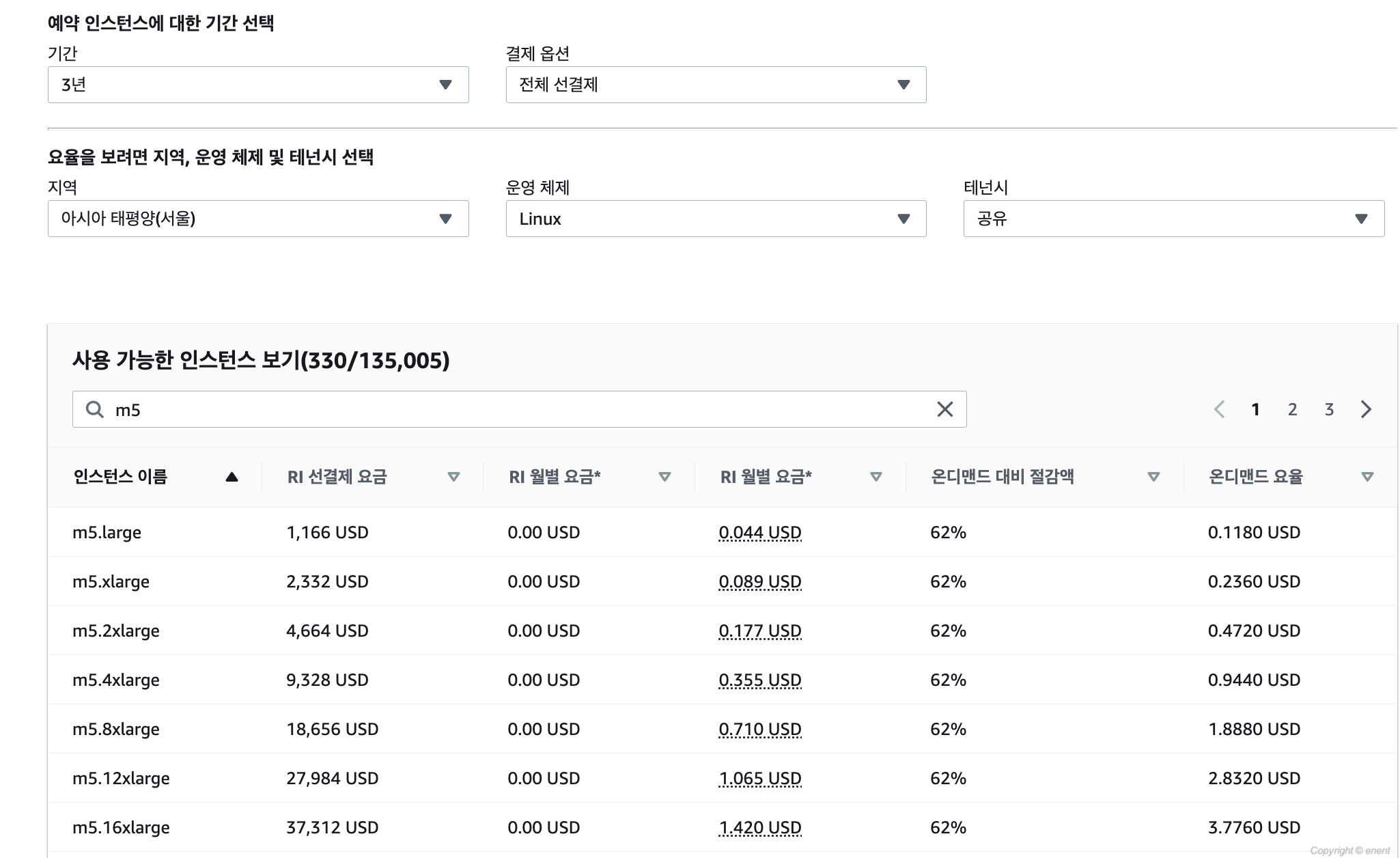
Task: Click 0.355 USD monthly rate link
Action: click(x=759, y=680)
